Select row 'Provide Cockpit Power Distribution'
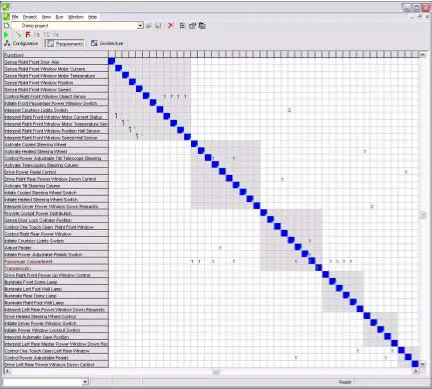 (56, 213)
